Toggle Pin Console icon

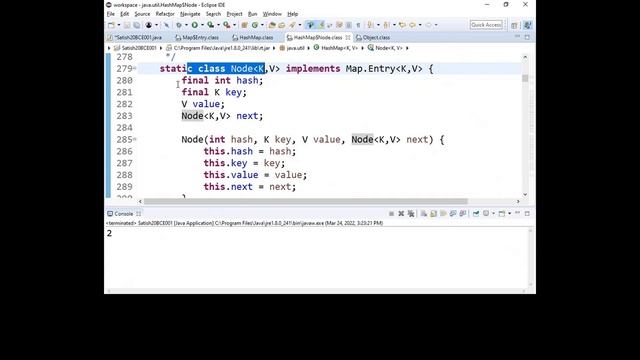476,213
